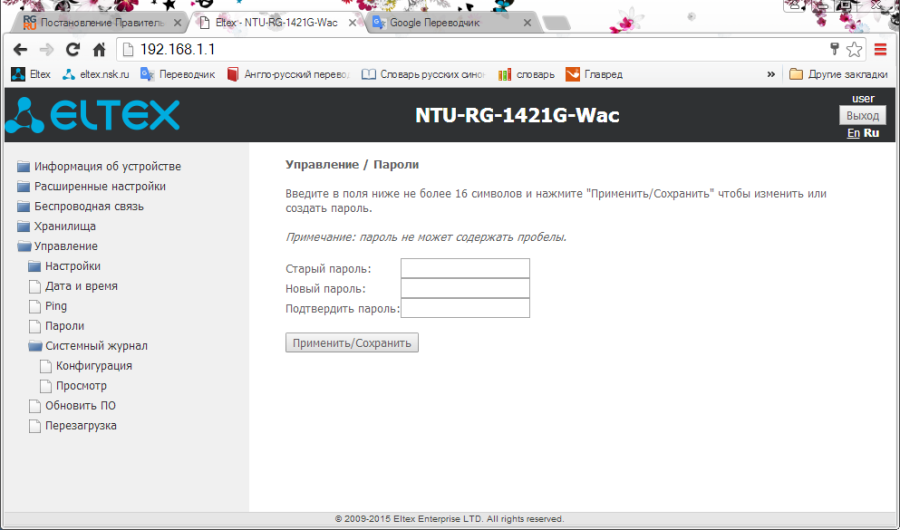Open the Словарь русских синонимов bookmark
Viewport: 900px width, 530px height.
point(424,74)
